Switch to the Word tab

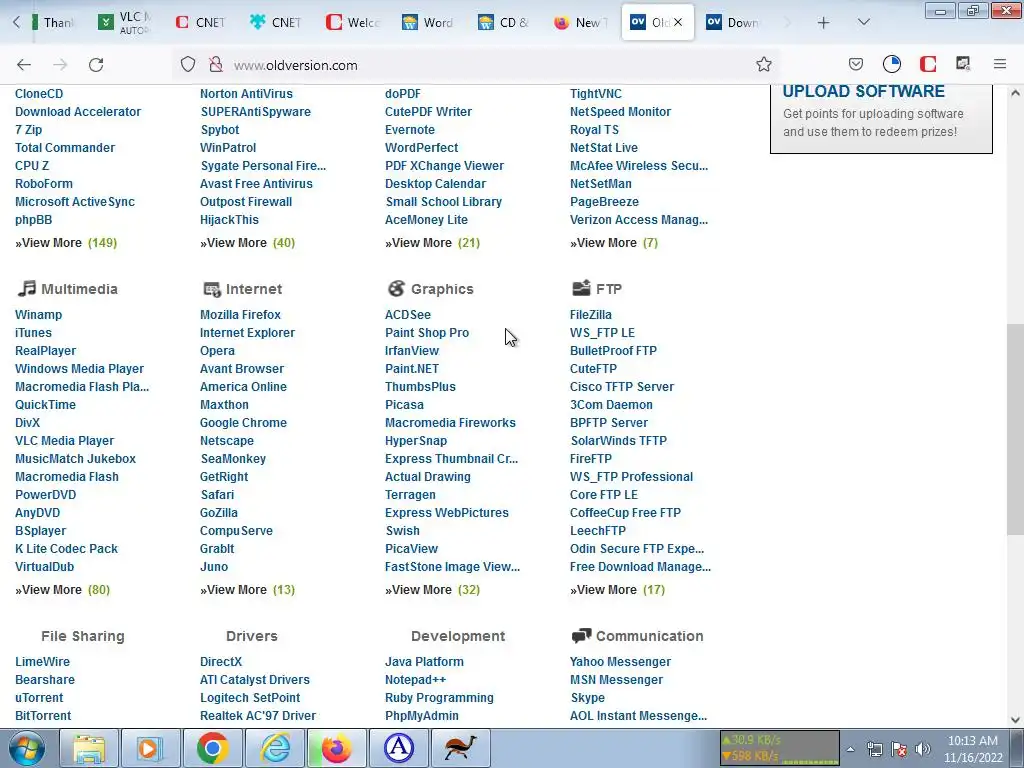[428, 22]
